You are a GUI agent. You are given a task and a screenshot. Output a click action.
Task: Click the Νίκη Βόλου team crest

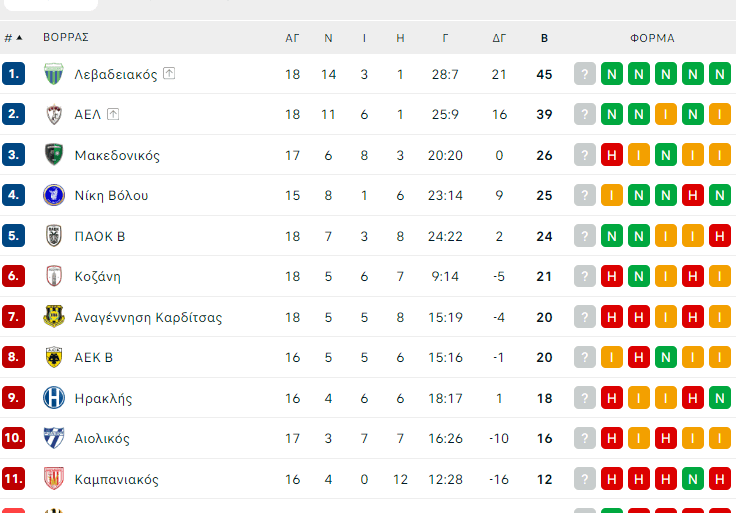pyautogui.click(x=54, y=196)
